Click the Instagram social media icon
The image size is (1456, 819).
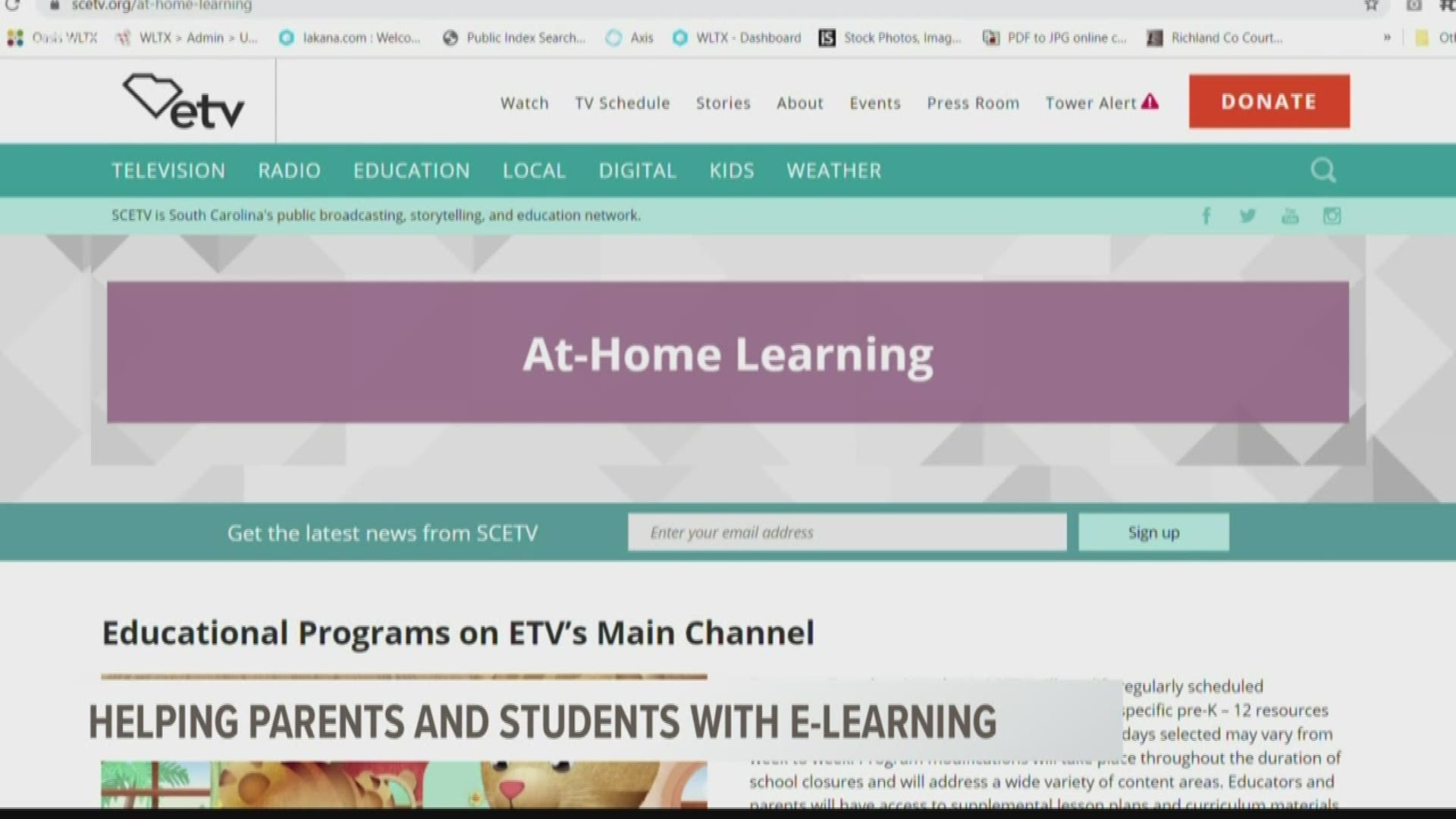(x=1332, y=215)
